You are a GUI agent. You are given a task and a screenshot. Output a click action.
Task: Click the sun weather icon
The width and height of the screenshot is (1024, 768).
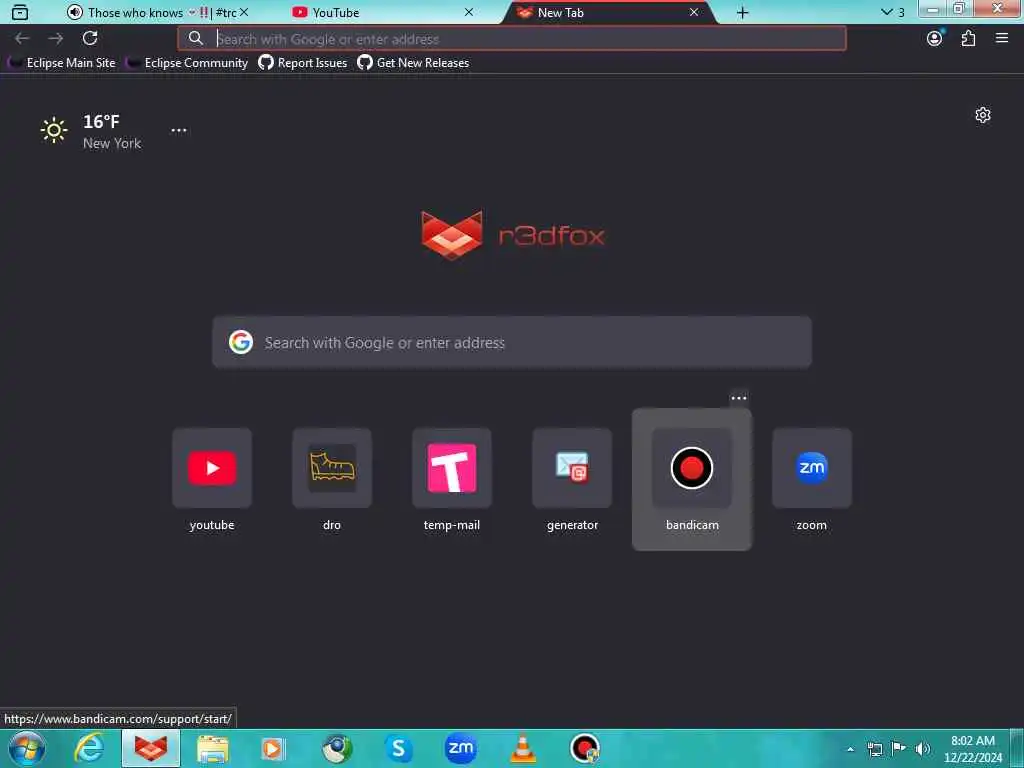(x=54, y=130)
